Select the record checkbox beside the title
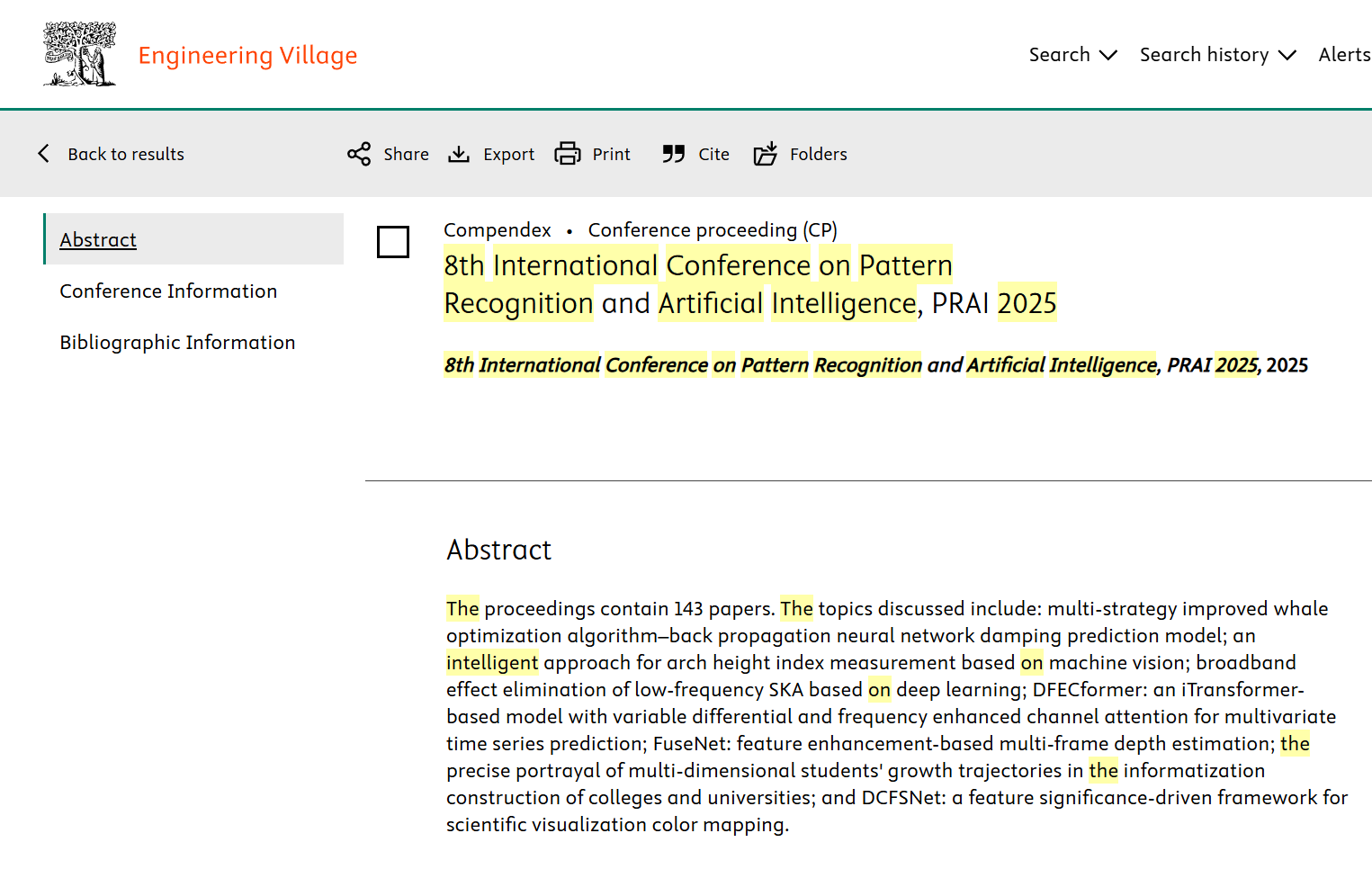 (393, 242)
